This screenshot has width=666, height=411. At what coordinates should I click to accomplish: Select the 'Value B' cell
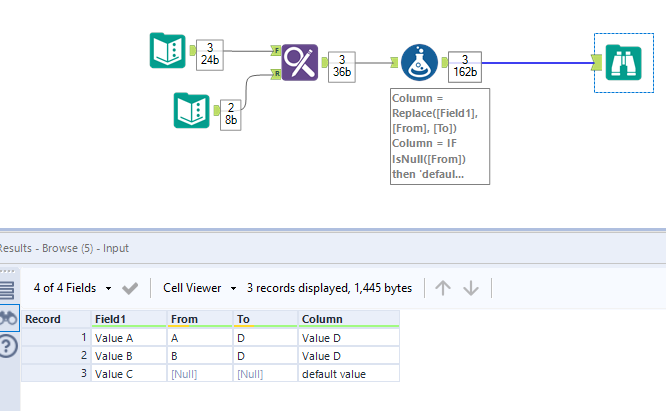click(x=129, y=356)
